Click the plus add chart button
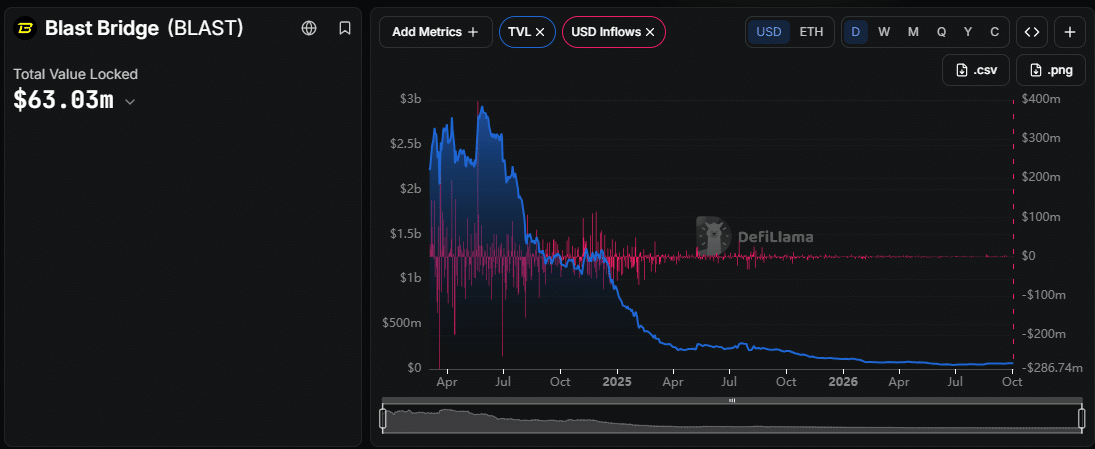Screen dimensions: 1095x449 (1070, 32)
